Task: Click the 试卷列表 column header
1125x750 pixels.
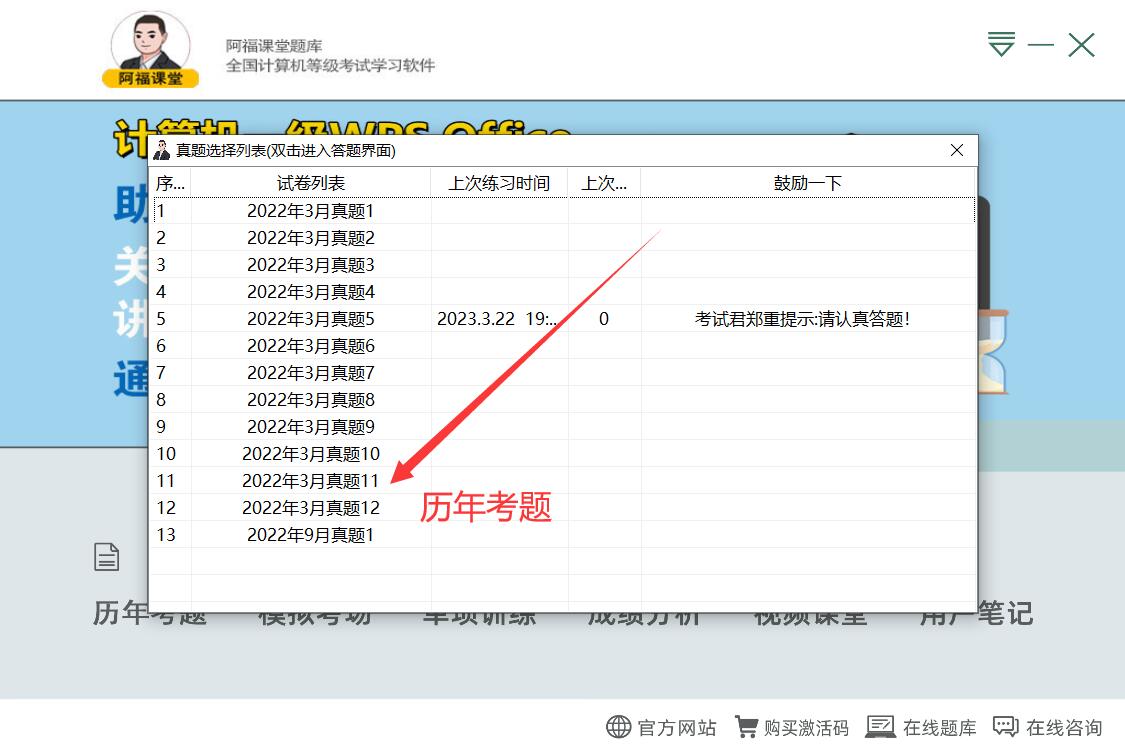Action: click(x=313, y=182)
